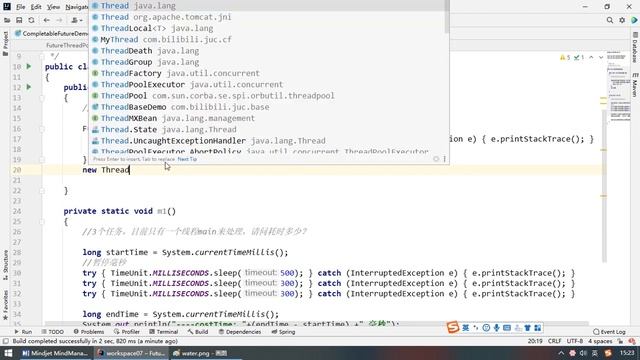Toggle code fold at line 25
Image resolution: width=640 pixels, height=360 pixels.
coord(42,222)
